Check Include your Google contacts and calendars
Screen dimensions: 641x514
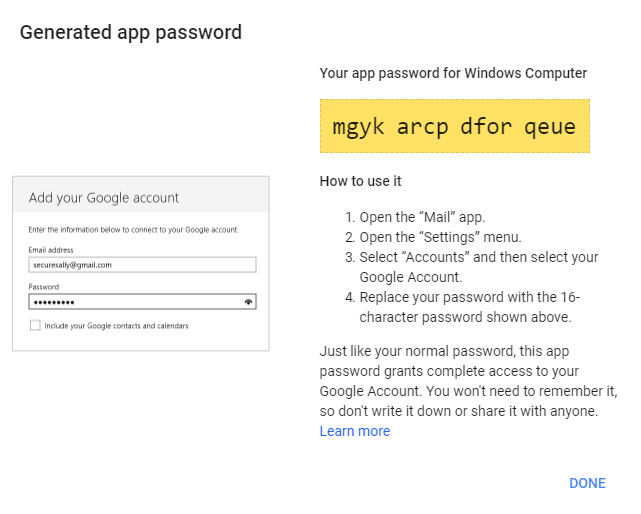point(35,325)
